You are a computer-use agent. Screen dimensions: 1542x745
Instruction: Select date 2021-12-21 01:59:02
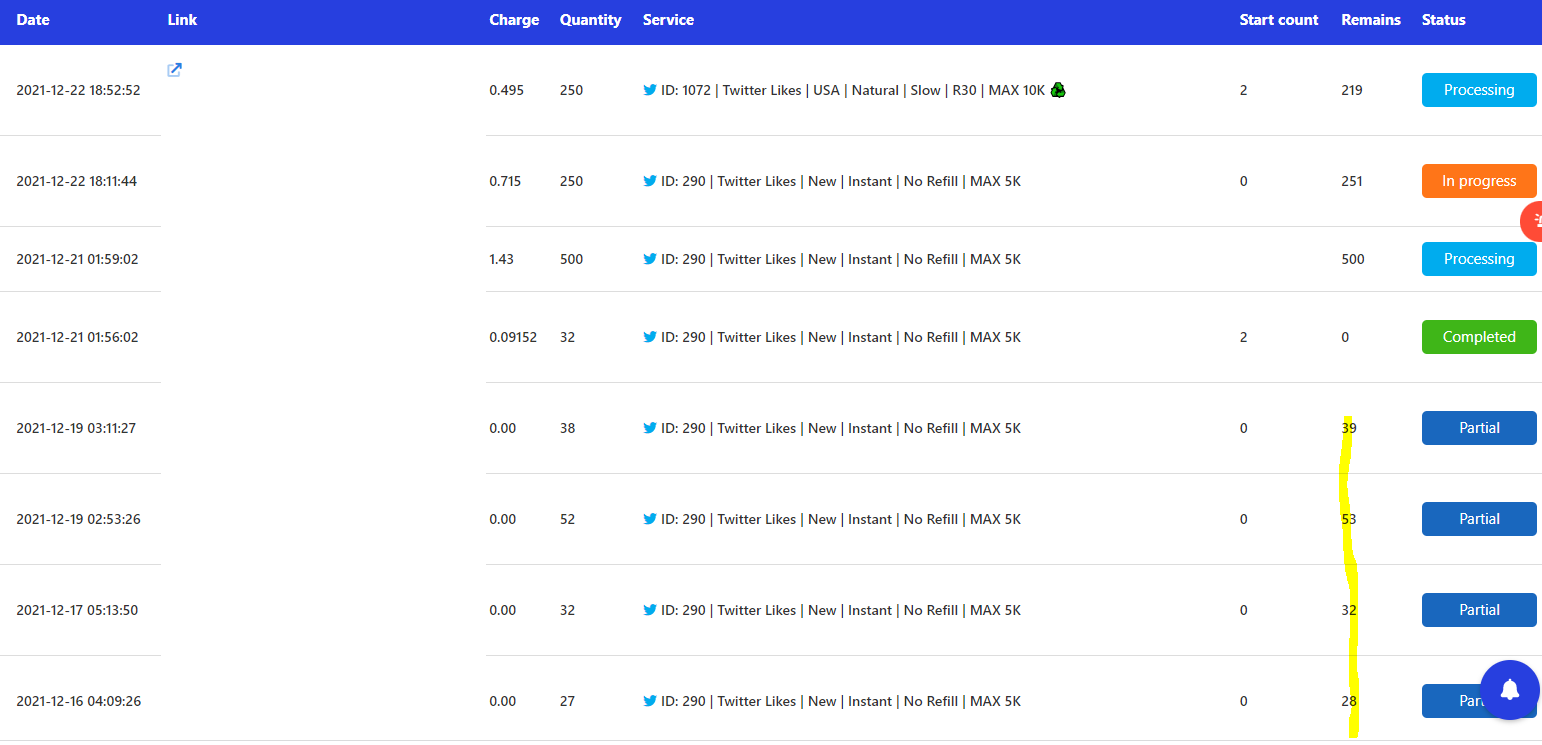[x=77, y=259]
